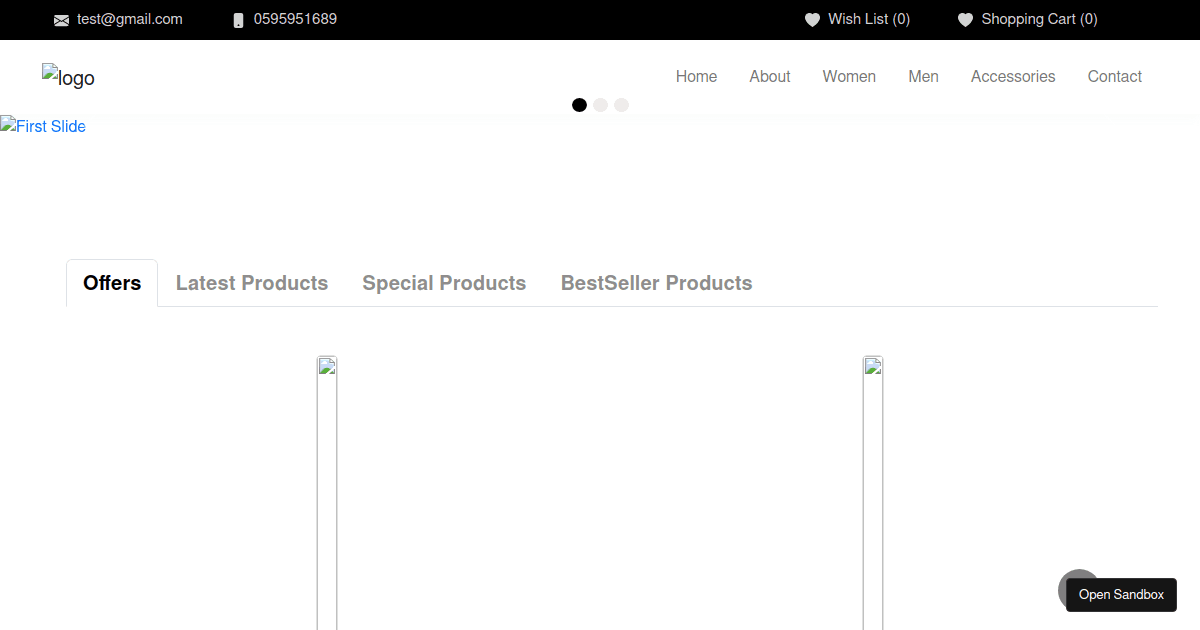Click the Open Sandbox button
This screenshot has height=630, width=1200.
[x=1121, y=595]
